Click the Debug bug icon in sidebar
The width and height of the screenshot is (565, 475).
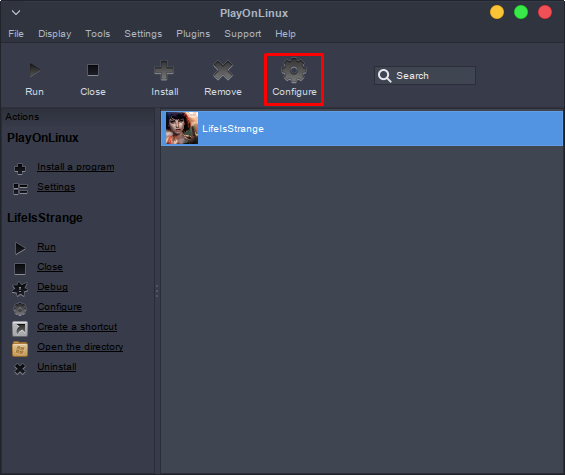(20, 289)
